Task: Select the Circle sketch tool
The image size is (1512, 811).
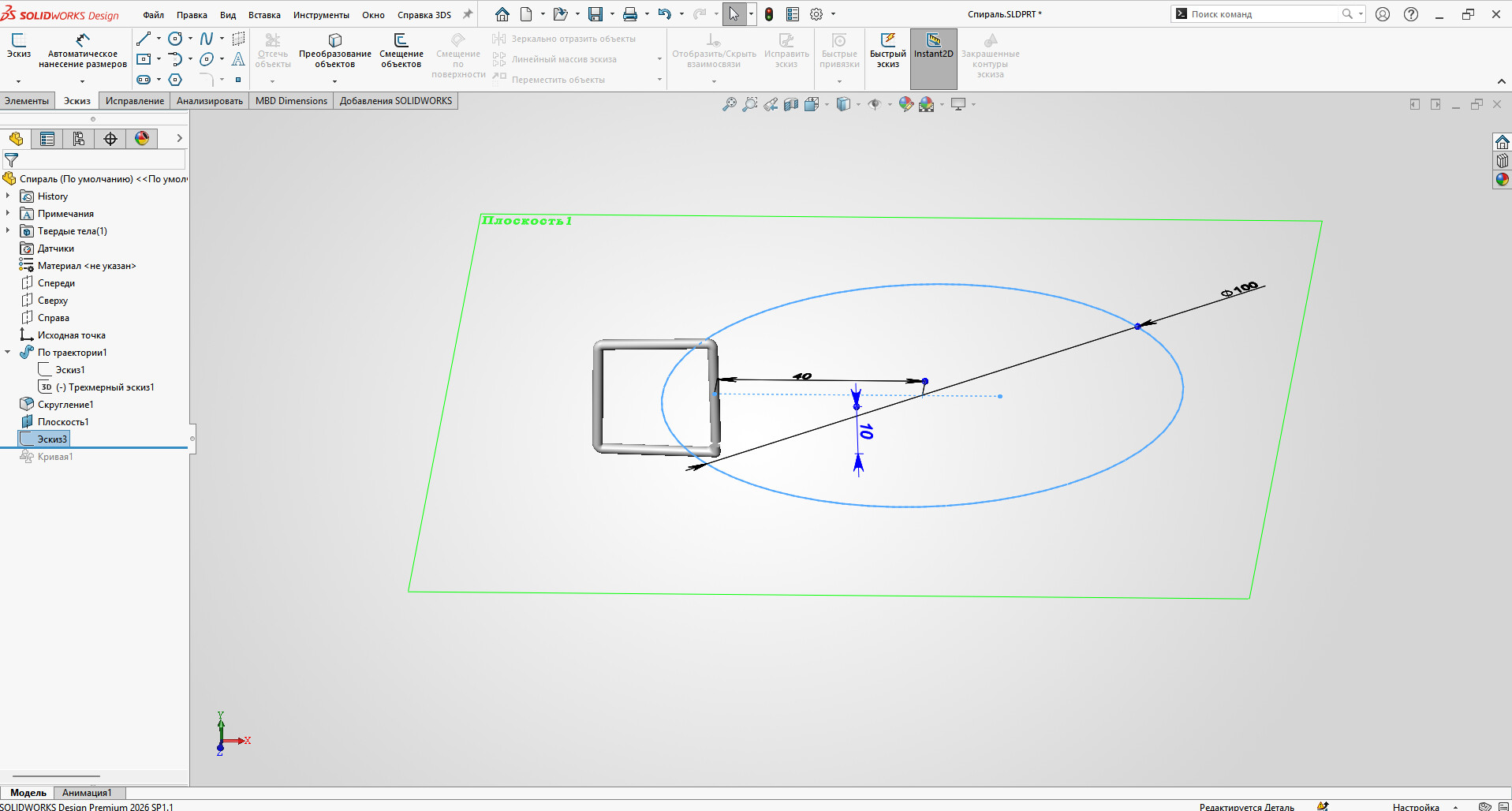Action: coord(175,39)
